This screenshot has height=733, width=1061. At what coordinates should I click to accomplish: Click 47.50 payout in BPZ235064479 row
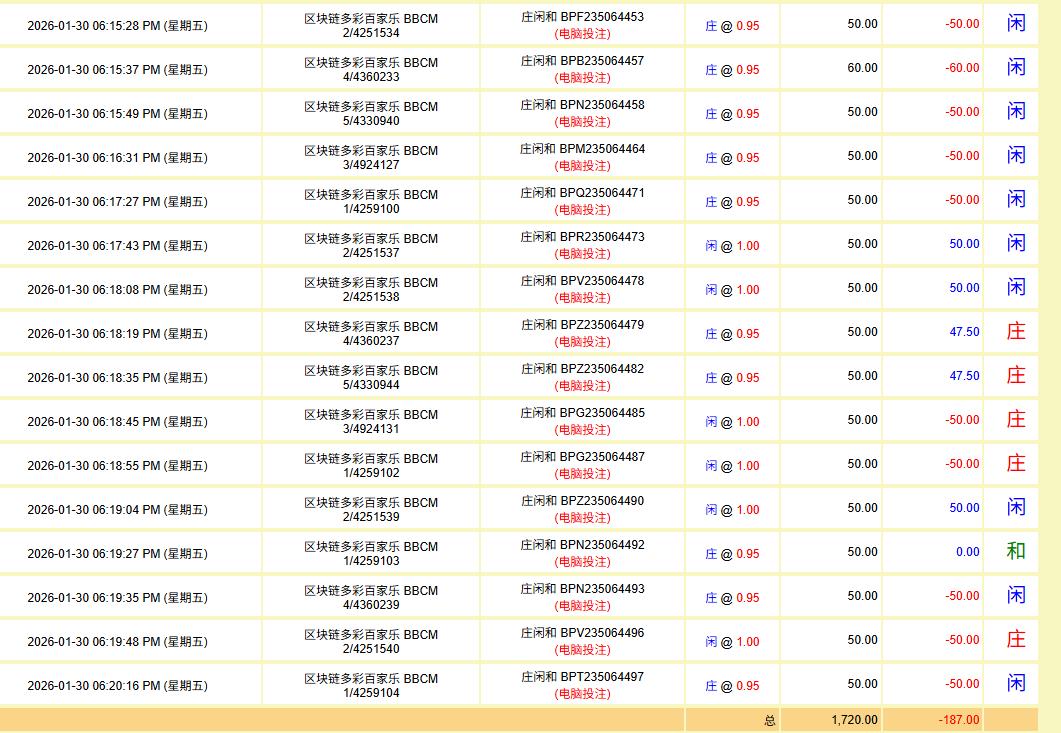tap(964, 332)
